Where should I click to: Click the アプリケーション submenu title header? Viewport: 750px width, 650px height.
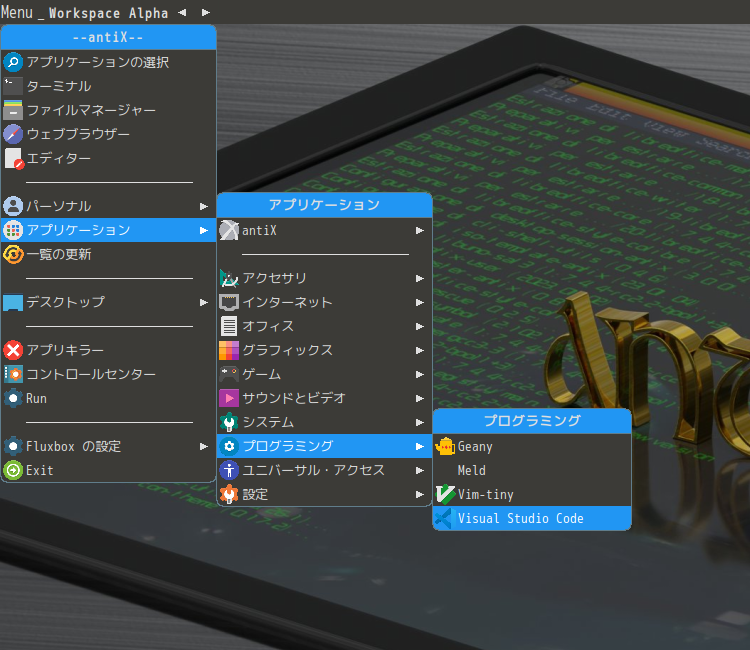[324, 205]
